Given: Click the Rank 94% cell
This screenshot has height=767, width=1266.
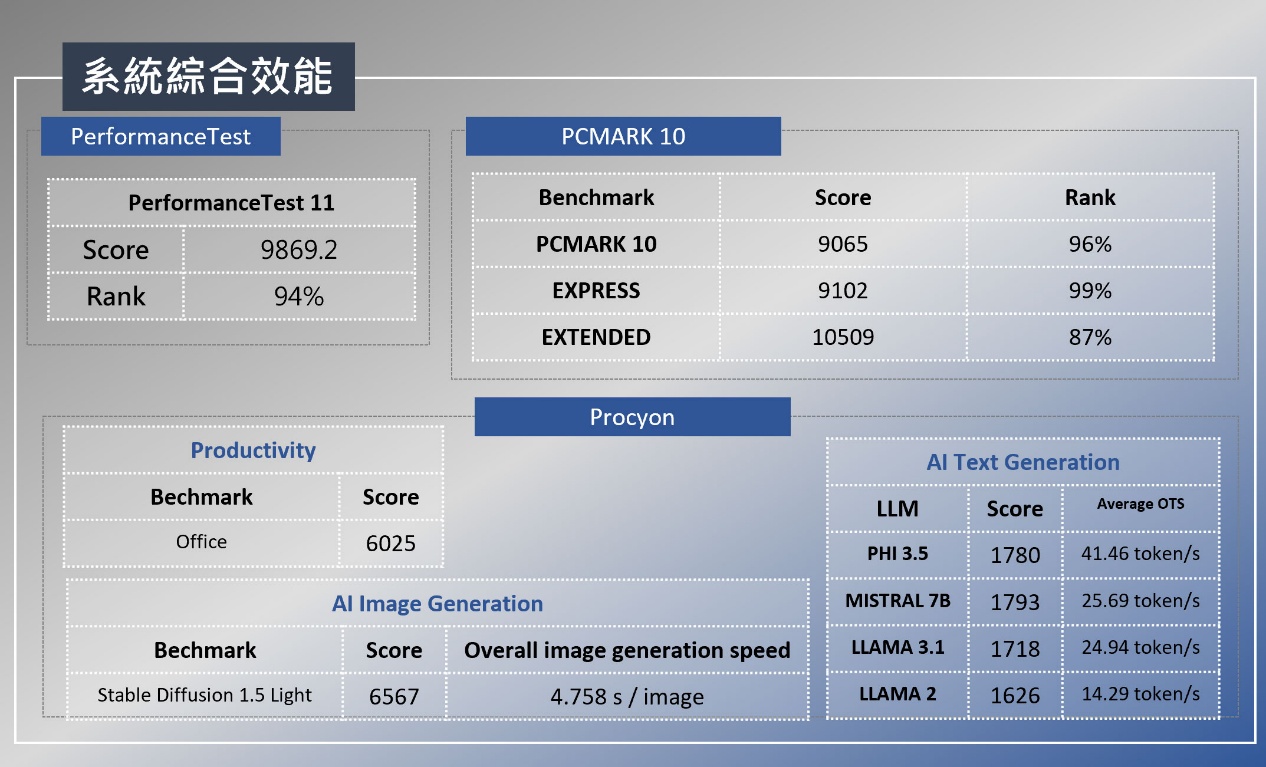Looking at the screenshot, I should coord(300,295).
